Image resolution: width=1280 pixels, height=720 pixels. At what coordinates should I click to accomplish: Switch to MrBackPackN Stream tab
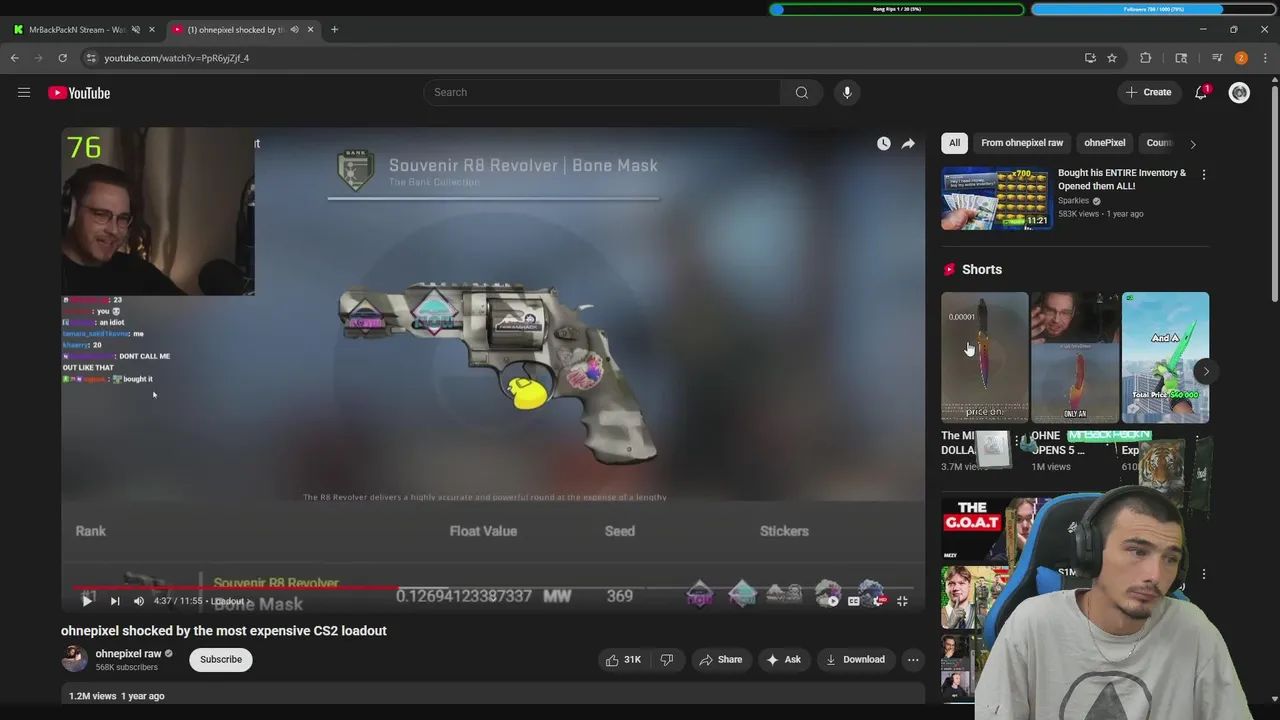click(77, 30)
